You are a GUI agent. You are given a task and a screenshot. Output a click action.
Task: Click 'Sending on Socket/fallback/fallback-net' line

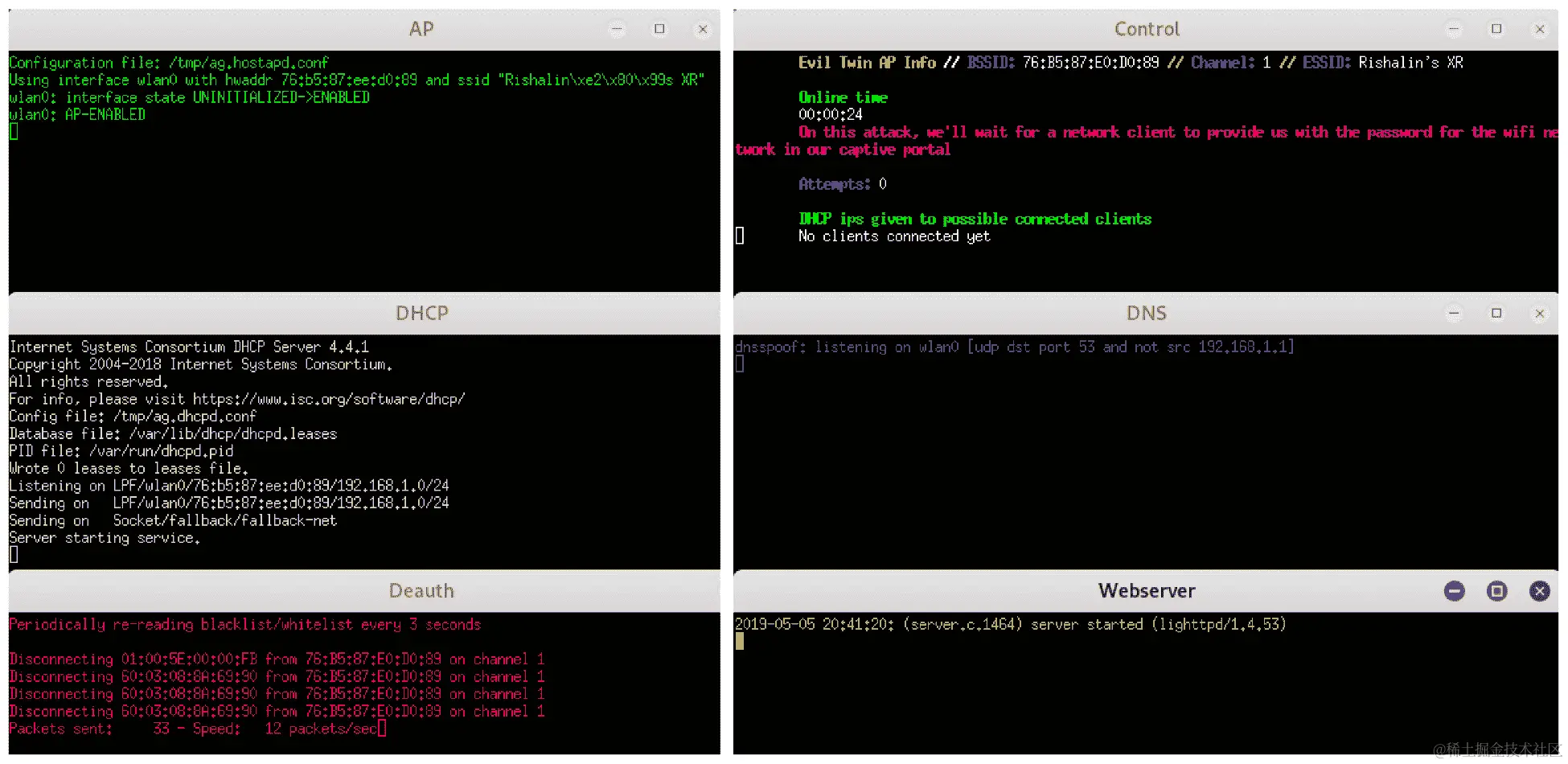173,520
